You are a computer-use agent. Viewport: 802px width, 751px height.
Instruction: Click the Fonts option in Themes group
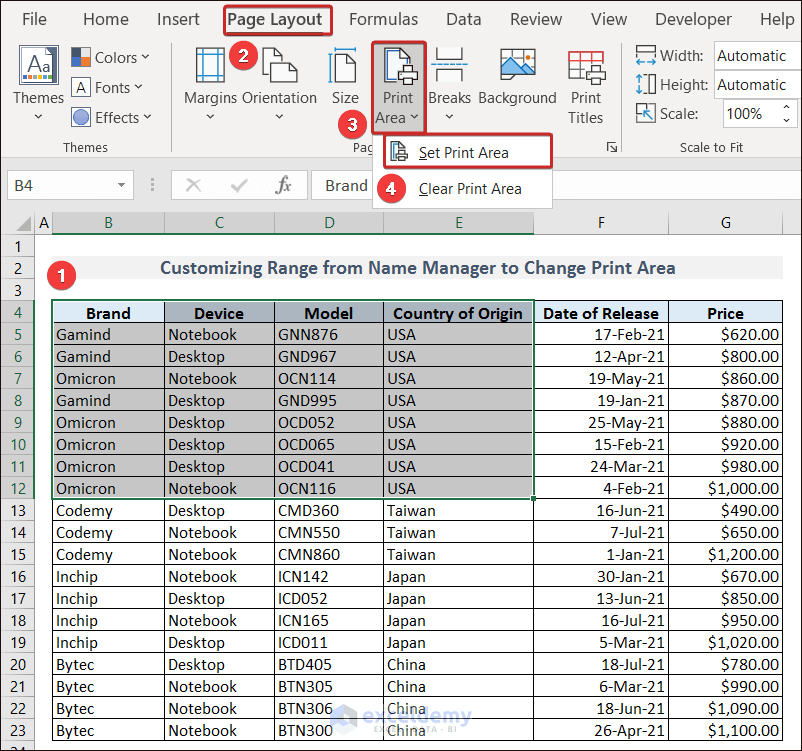(108, 87)
